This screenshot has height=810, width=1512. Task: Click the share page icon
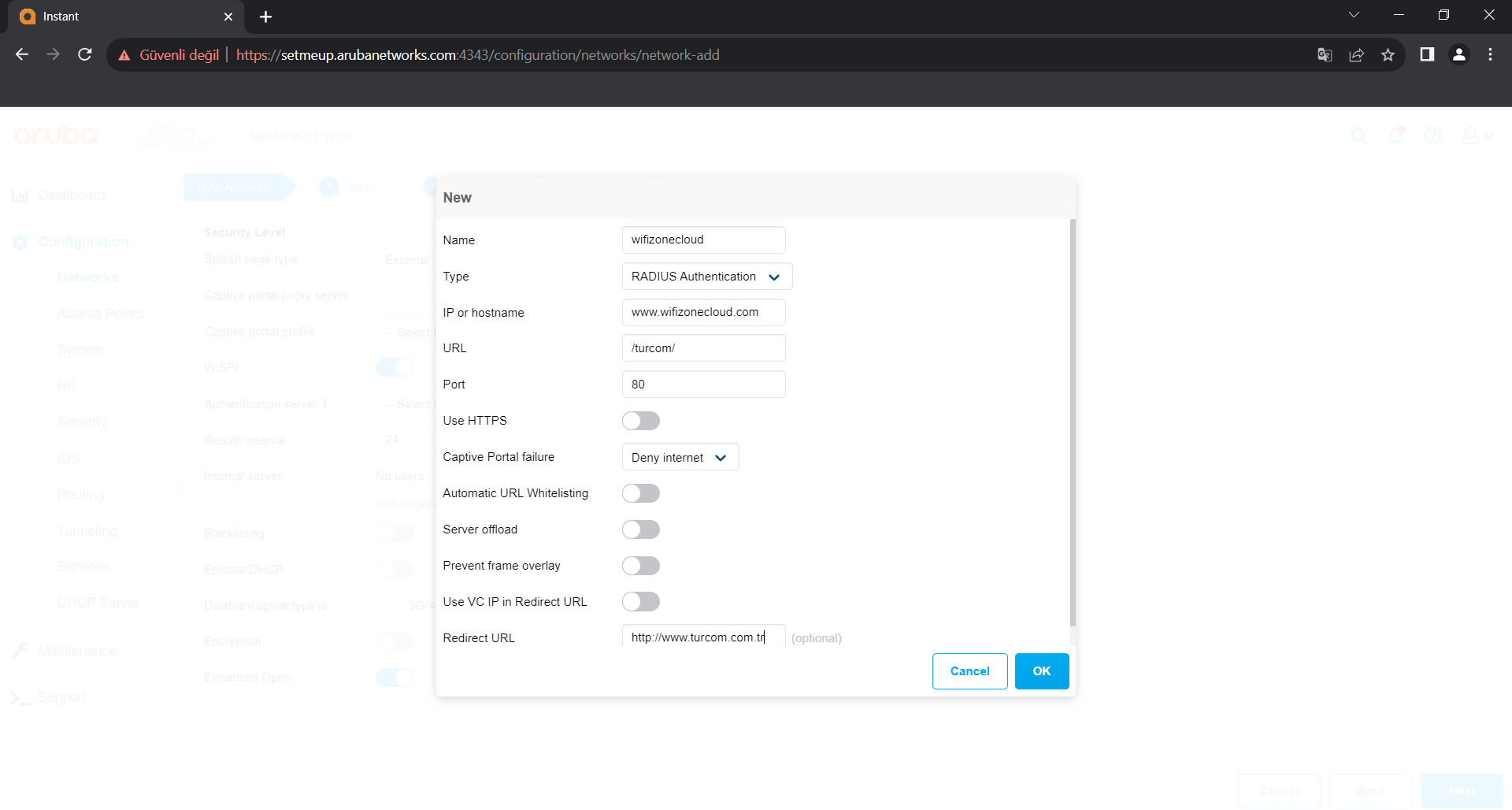pyautogui.click(x=1356, y=54)
